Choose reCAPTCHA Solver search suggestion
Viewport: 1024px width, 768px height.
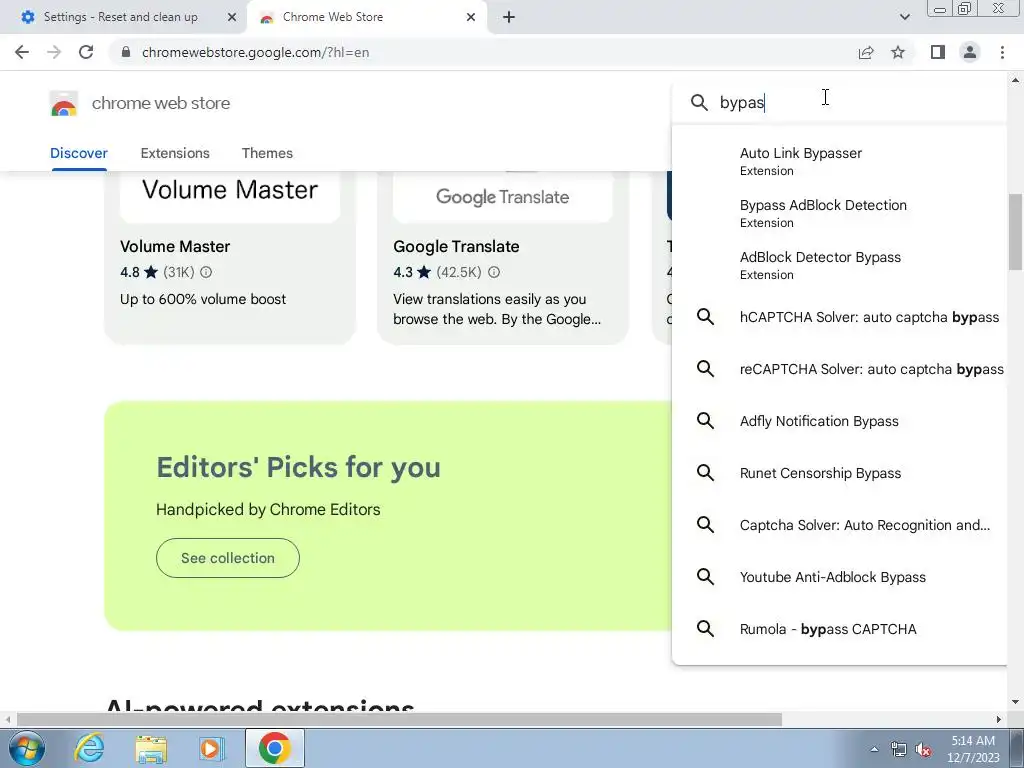(840, 369)
